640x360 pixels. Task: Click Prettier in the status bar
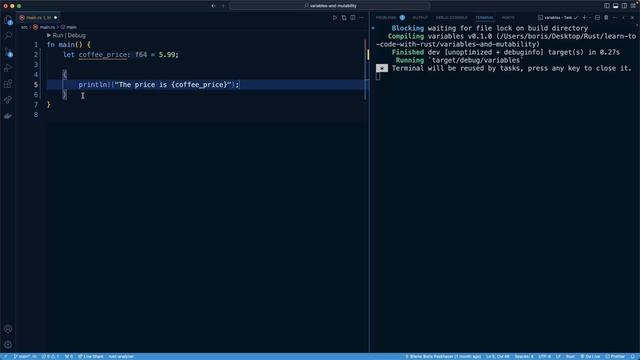click(x=615, y=356)
